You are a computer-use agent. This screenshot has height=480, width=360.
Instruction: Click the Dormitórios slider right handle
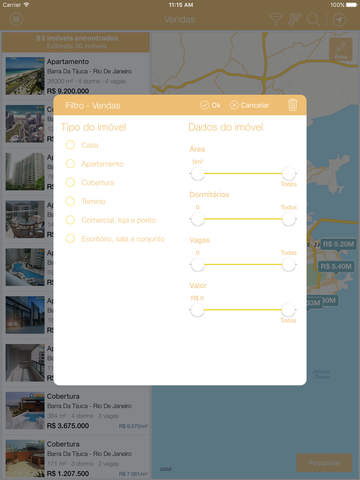click(x=289, y=219)
